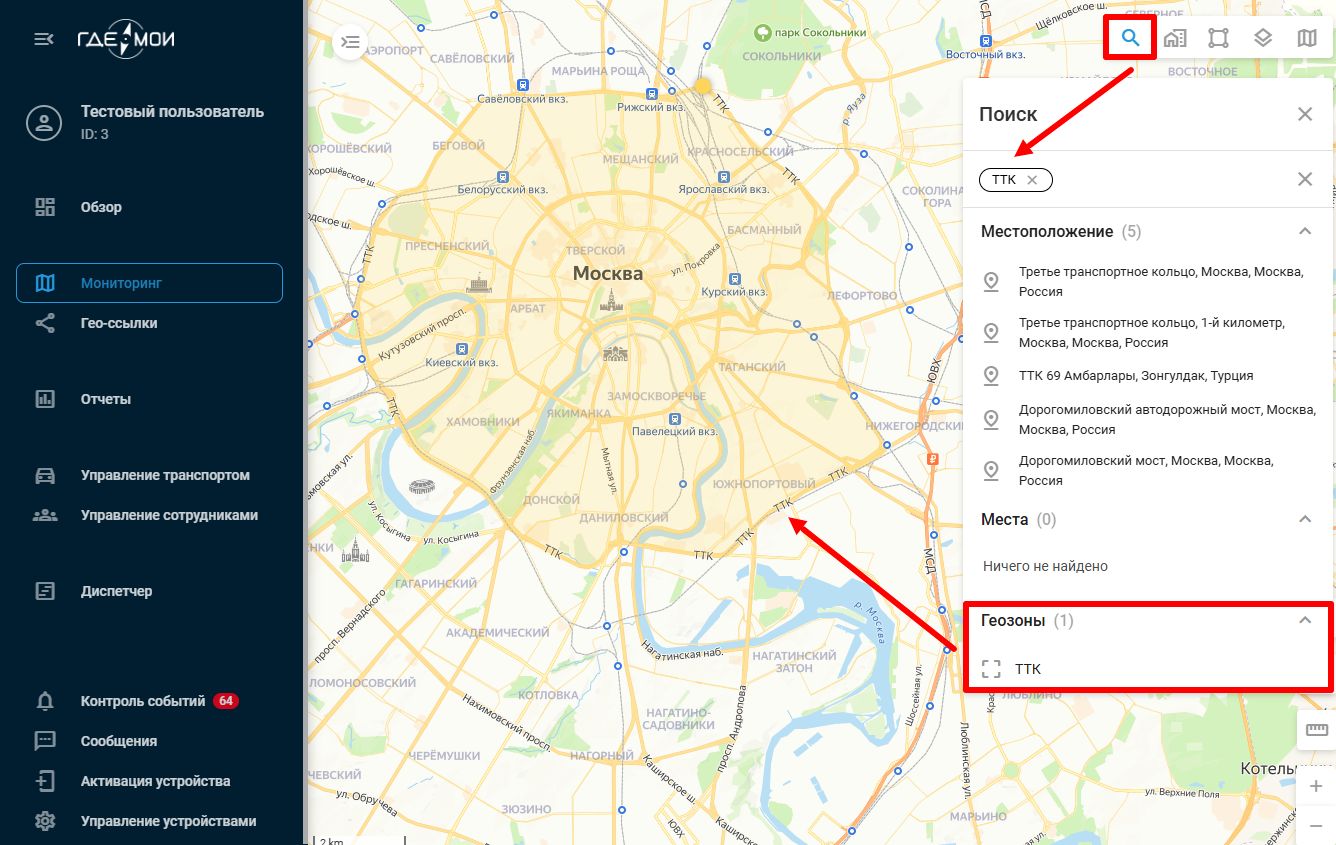Image resolution: width=1336 pixels, height=845 pixels.
Task: Click the map type icon
Action: pyautogui.click(x=1306, y=39)
